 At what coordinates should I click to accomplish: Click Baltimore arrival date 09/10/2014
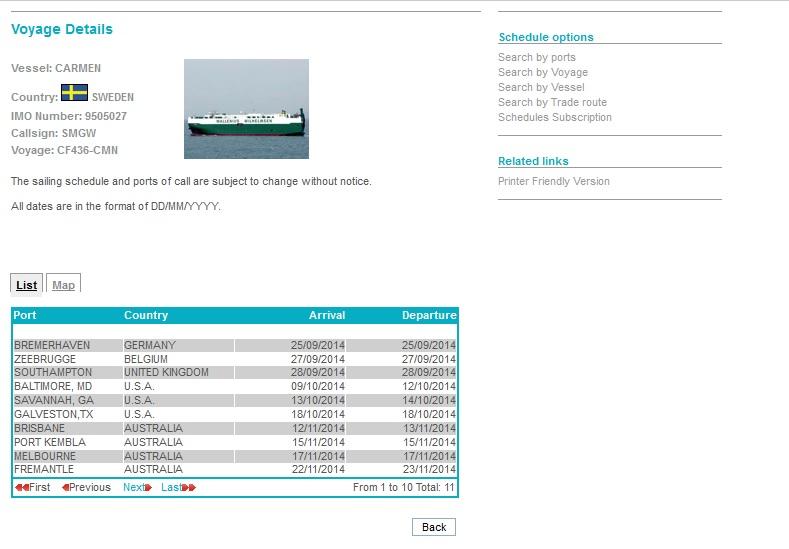click(x=318, y=386)
